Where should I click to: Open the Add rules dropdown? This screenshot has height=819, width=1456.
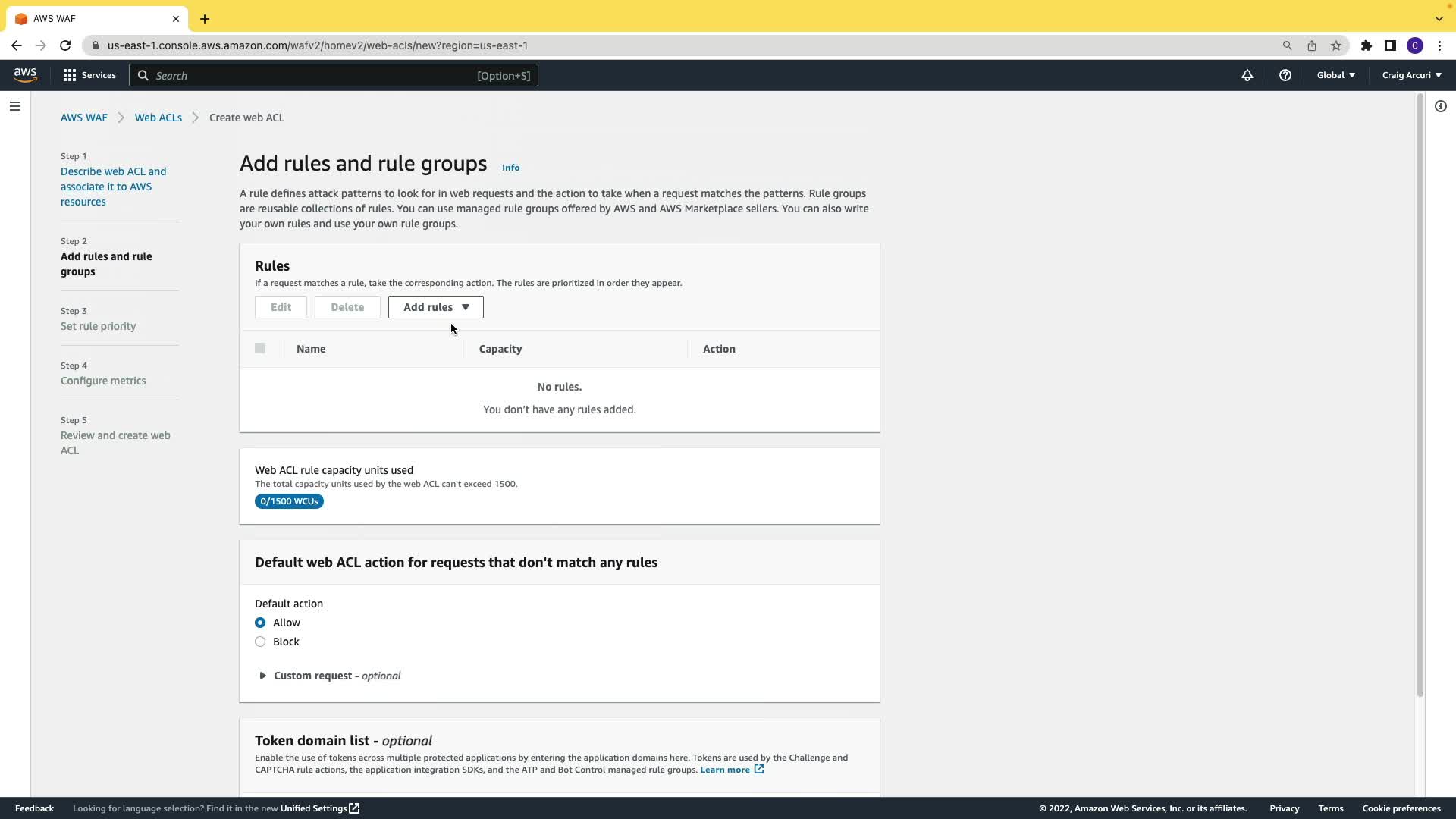pyautogui.click(x=435, y=307)
